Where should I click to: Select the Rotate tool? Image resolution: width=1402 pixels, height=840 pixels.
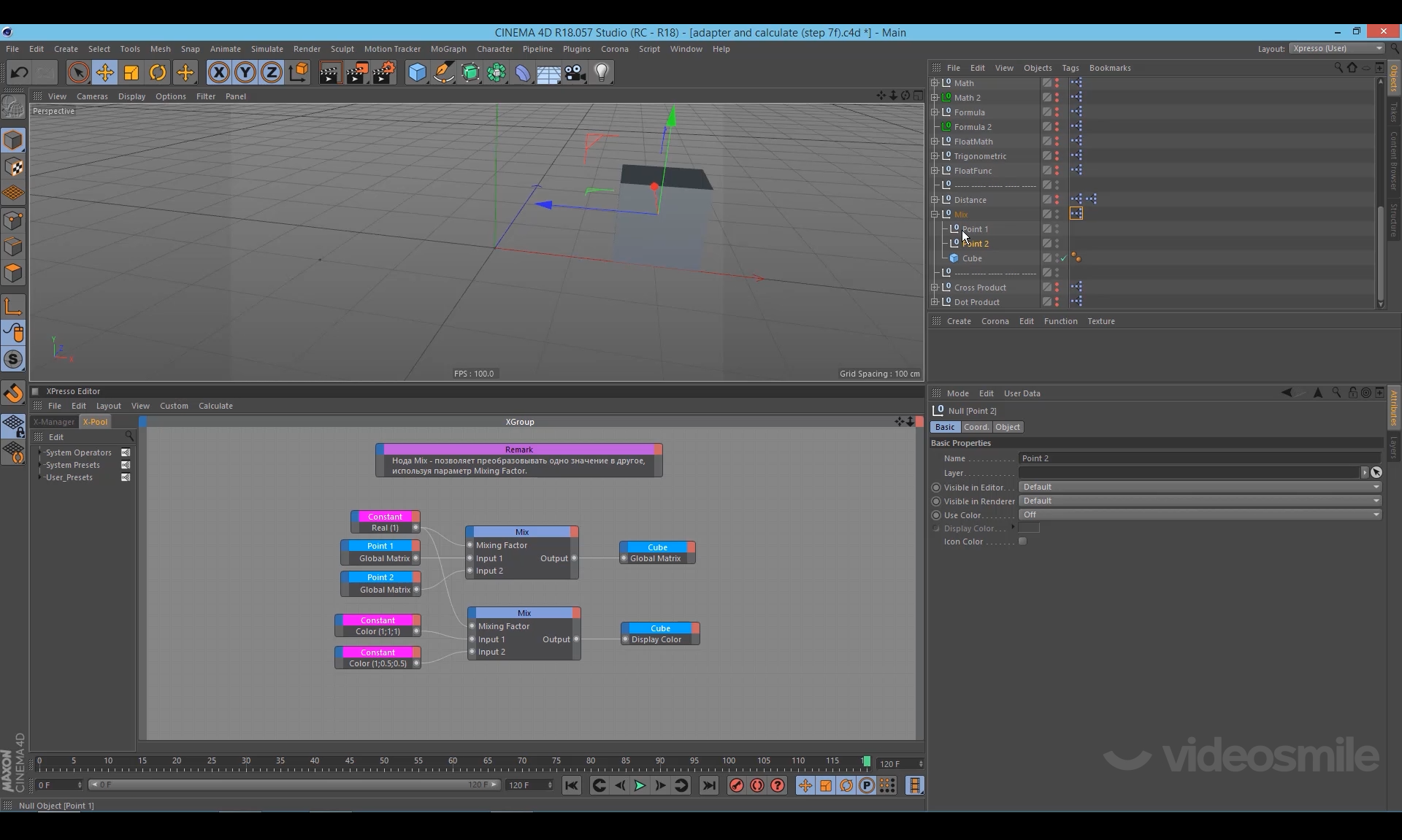(x=158, y=72)
